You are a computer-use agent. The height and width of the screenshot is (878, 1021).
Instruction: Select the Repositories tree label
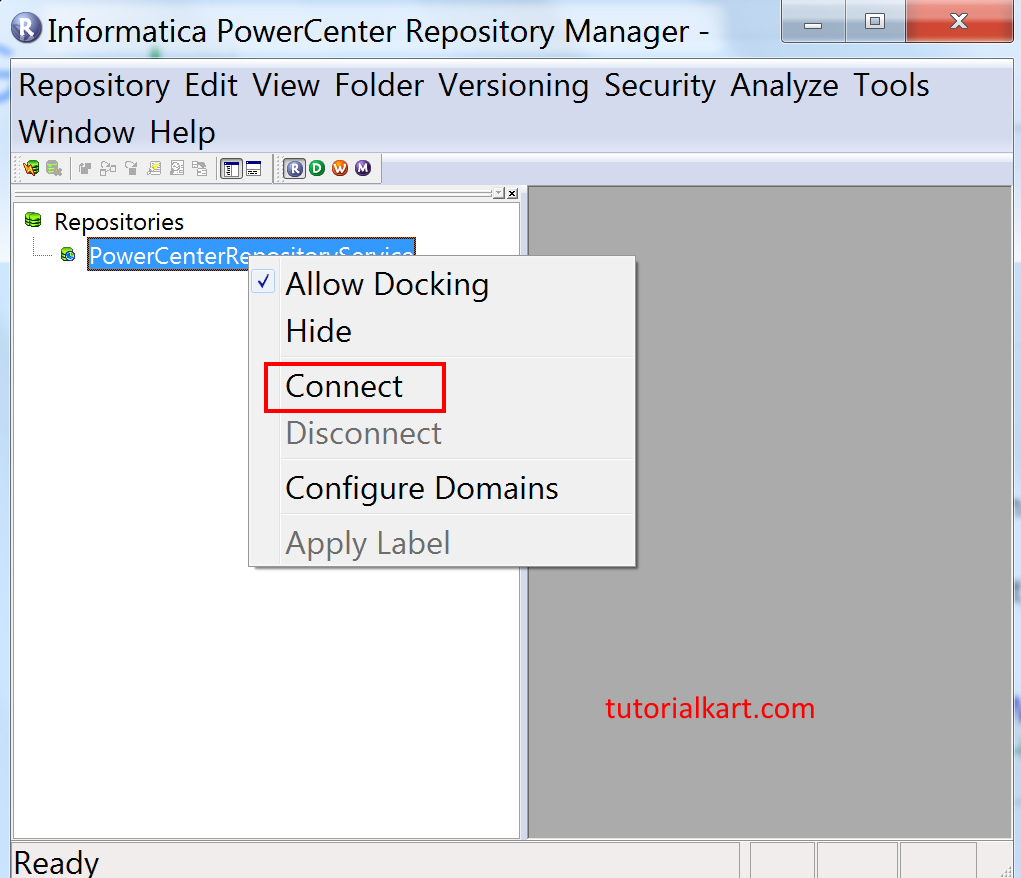point(119,221)
